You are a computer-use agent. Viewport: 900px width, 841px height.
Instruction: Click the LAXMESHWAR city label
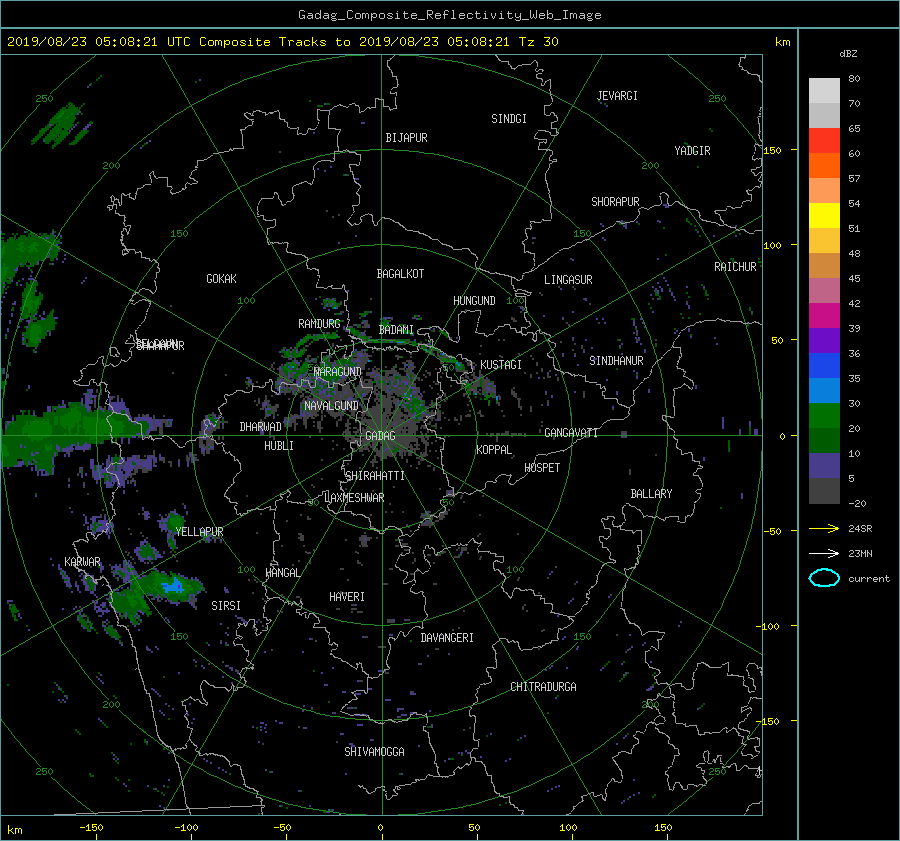tap(354, 498)
